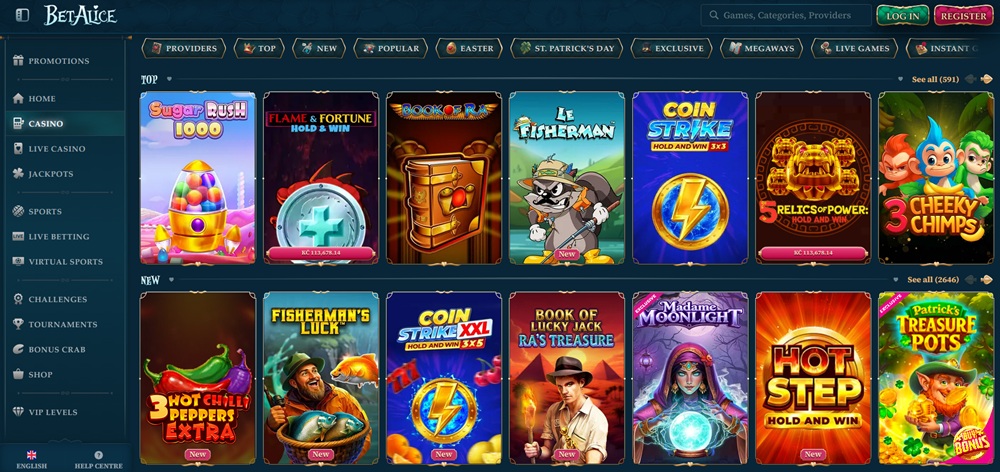
Task: Go back in Top row with left arrow
Action: tap(971, 79)
